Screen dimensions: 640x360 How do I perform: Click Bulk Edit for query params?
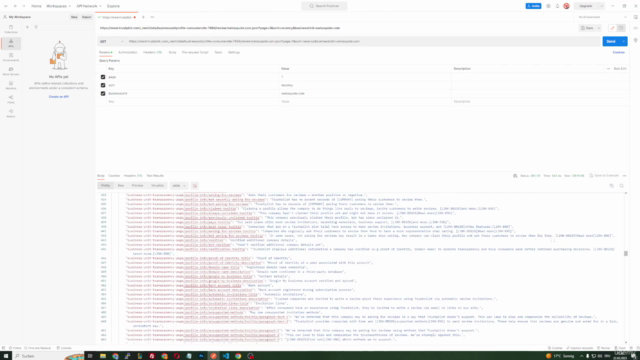click(x=620, y=69)
